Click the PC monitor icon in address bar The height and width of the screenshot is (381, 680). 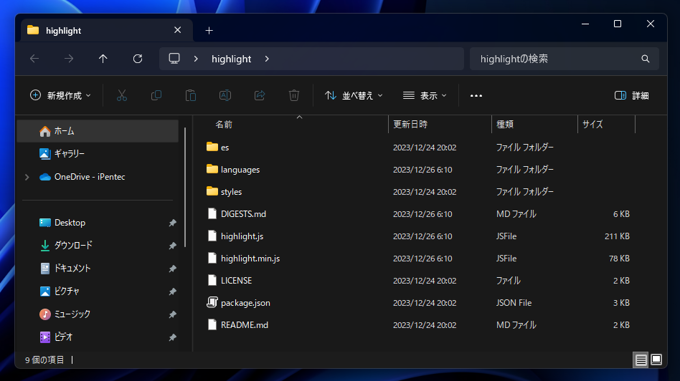pyautogui.click(x=174, y=59)
